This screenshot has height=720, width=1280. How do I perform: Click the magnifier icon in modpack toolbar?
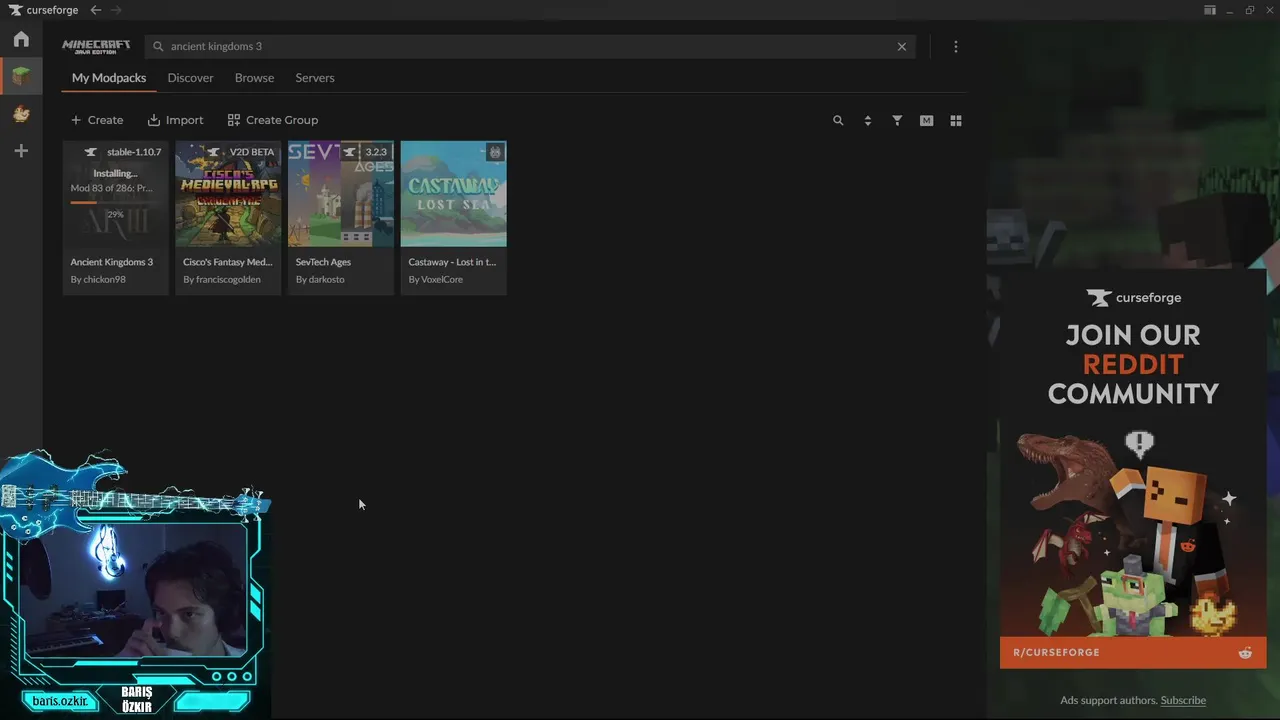click(x=838, y=120)
